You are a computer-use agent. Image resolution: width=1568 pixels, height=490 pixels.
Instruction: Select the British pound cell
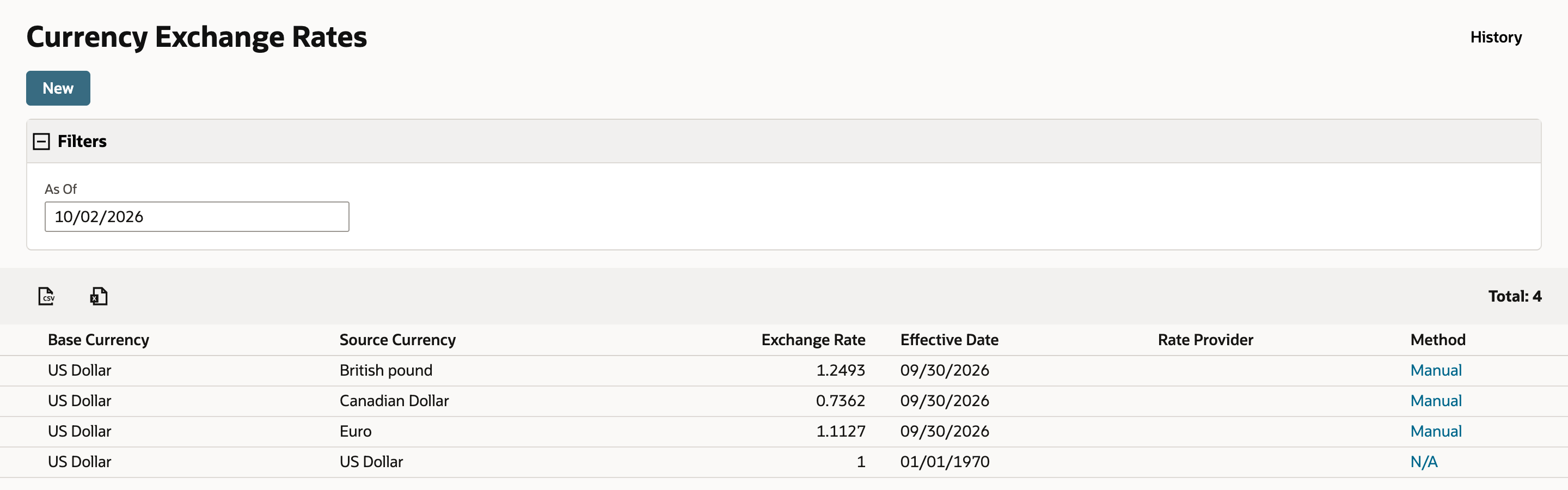pos(386,370)
